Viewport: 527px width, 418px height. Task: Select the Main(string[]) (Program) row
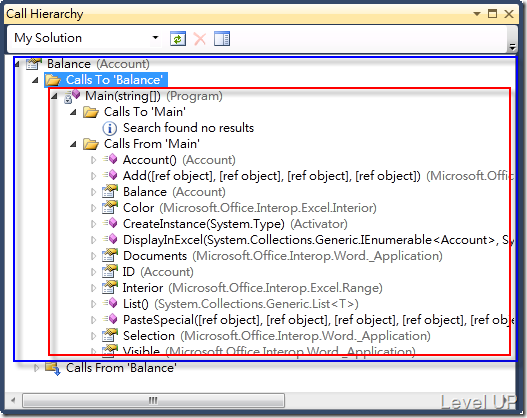tap(154, 96)
